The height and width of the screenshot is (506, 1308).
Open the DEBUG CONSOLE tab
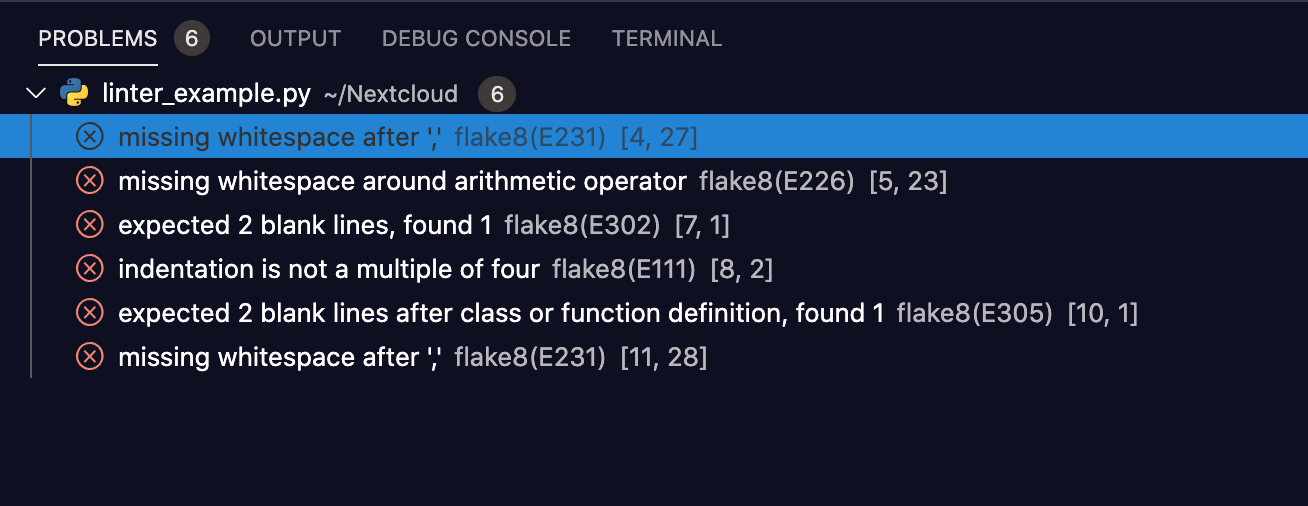[x=476, y=39]
